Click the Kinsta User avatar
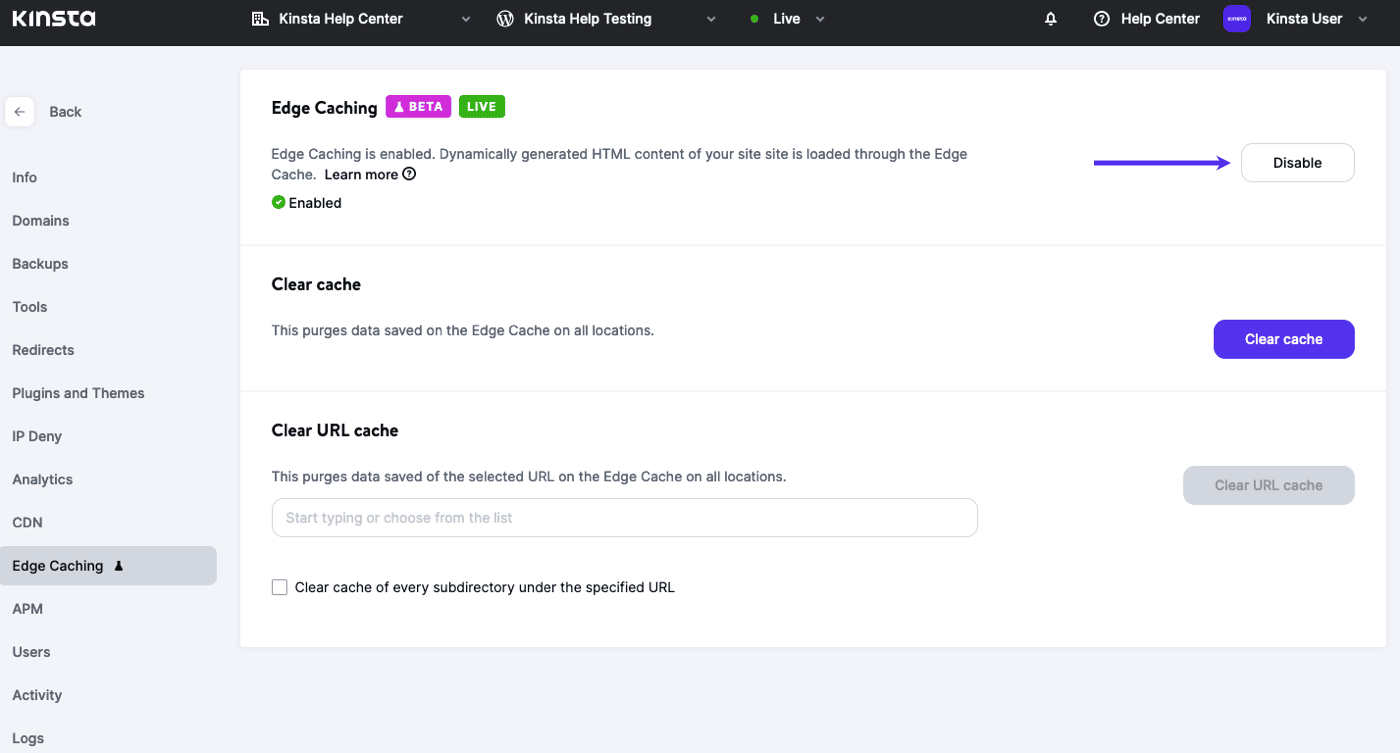Image resolution: width=1400 pixels, height=753 pixels. pyautogui.click(x=1237, y=19)
